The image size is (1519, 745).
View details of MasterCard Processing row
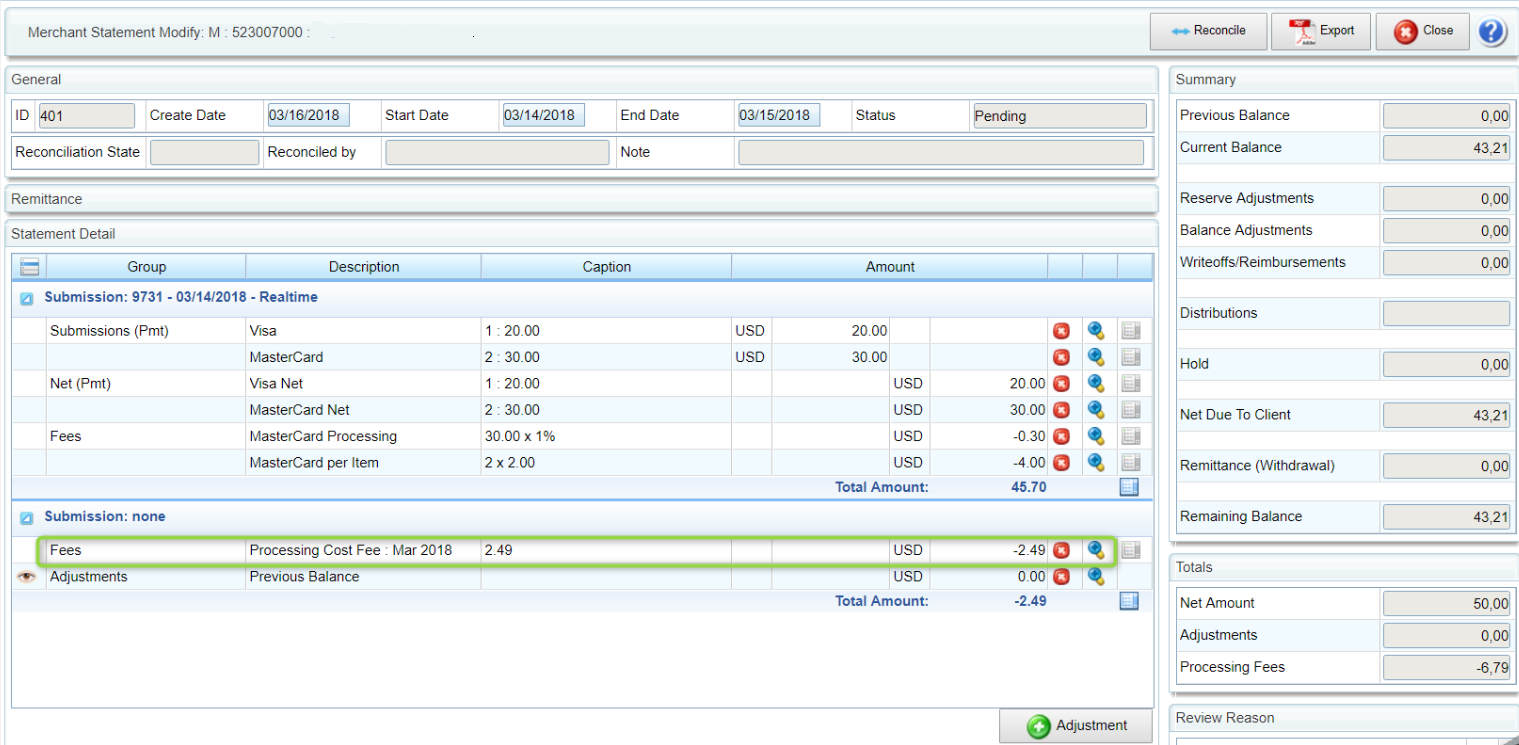1096,436
